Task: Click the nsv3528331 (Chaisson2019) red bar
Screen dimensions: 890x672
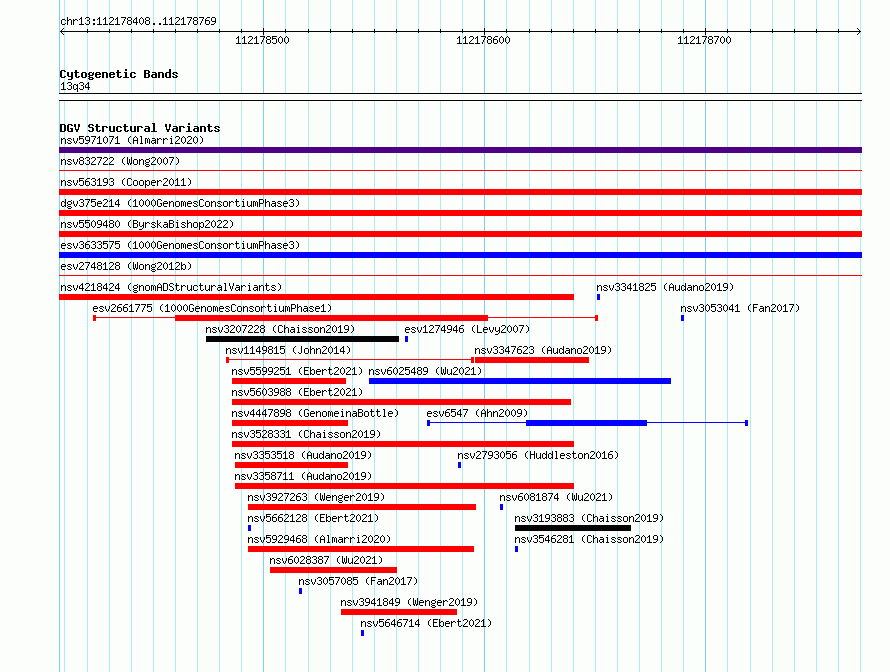Action: point(403,444)
